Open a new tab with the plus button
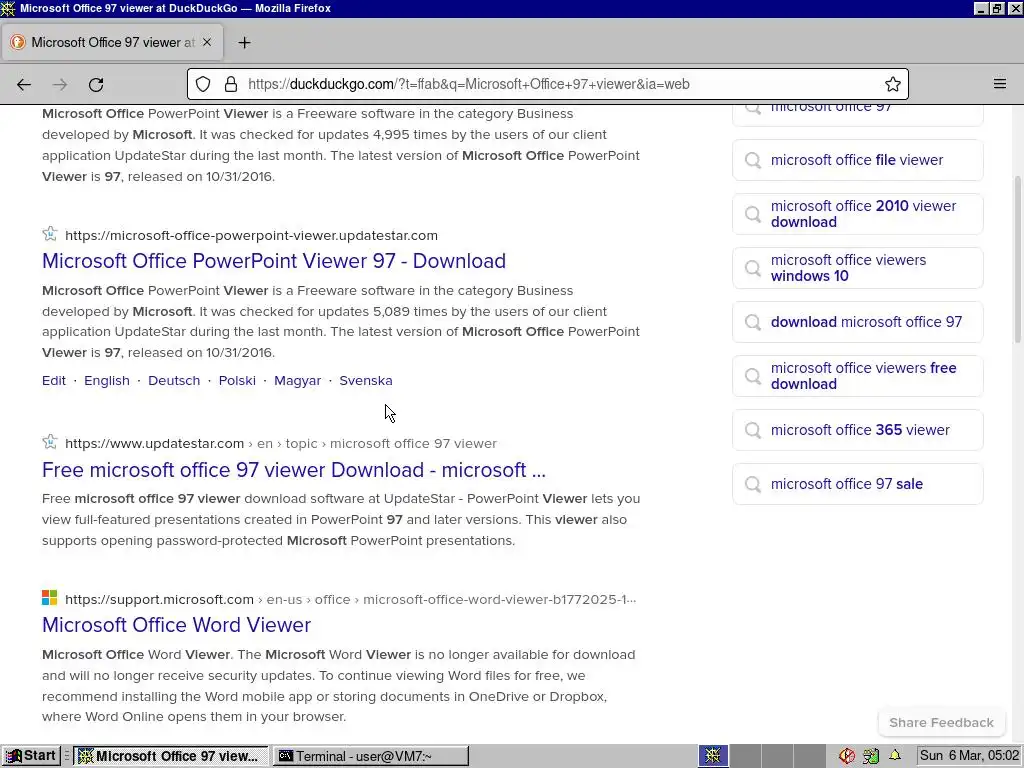 coord(244,42)
